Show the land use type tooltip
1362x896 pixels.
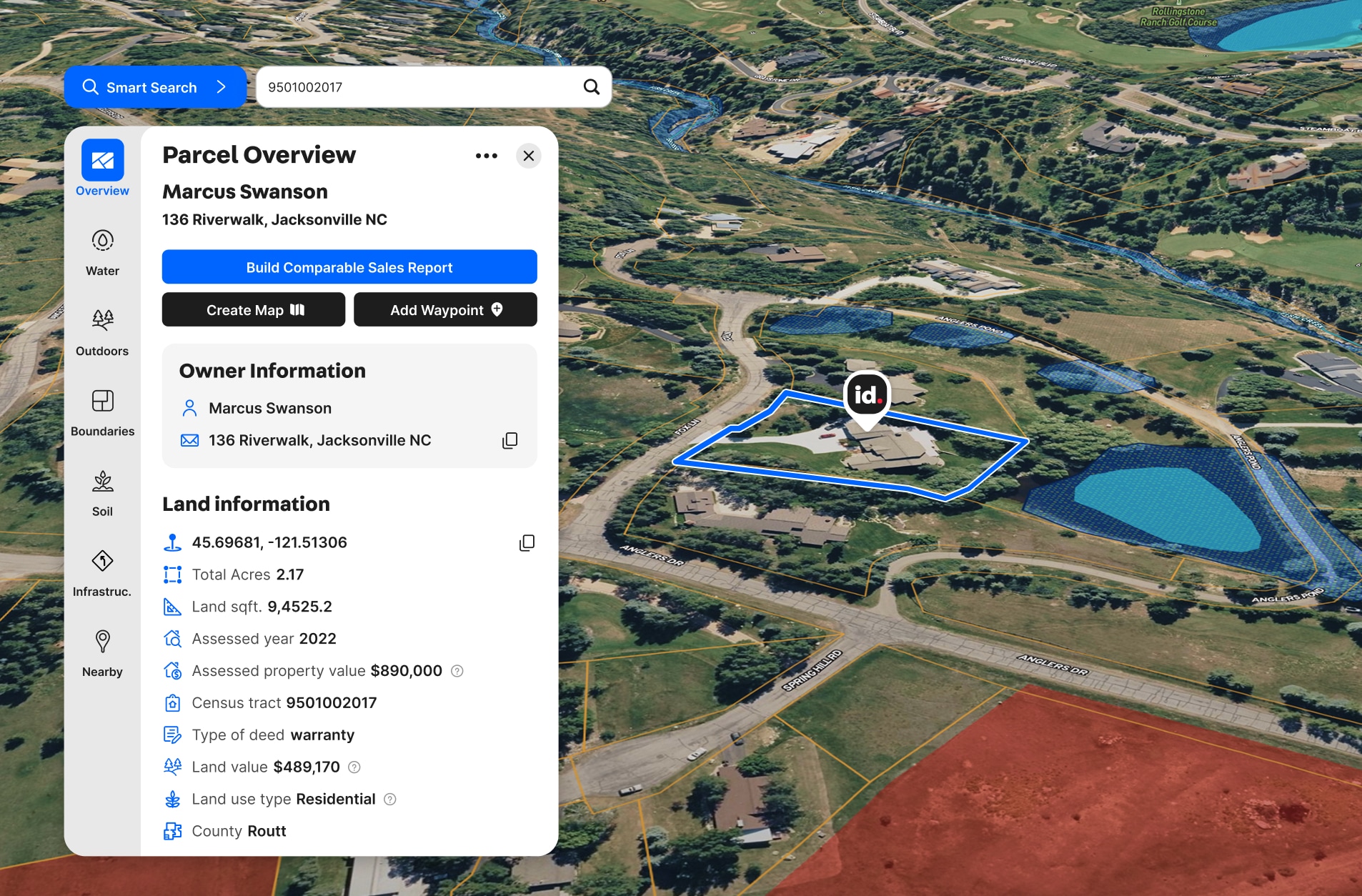[x=391, y=799]
